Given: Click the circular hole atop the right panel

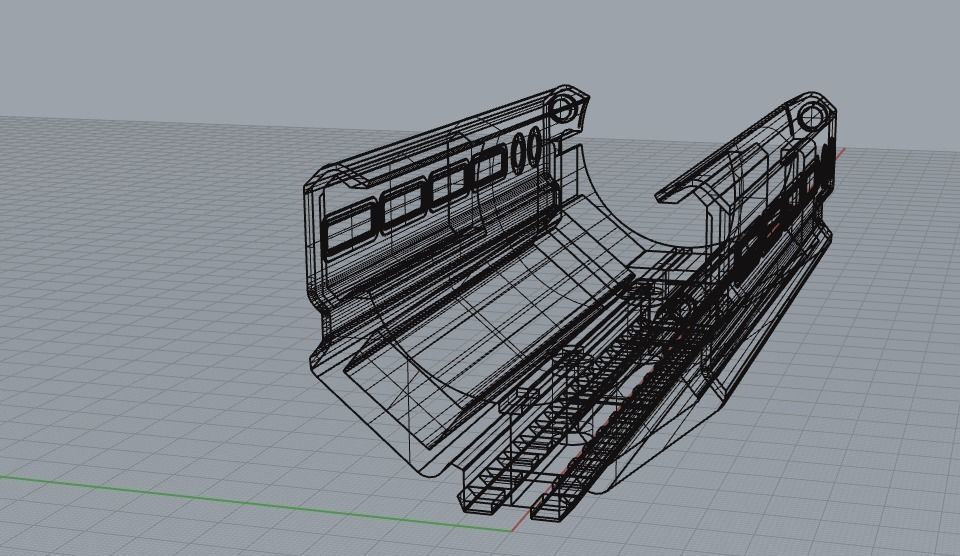Looking at the screenshot, I should click(811, 115).
